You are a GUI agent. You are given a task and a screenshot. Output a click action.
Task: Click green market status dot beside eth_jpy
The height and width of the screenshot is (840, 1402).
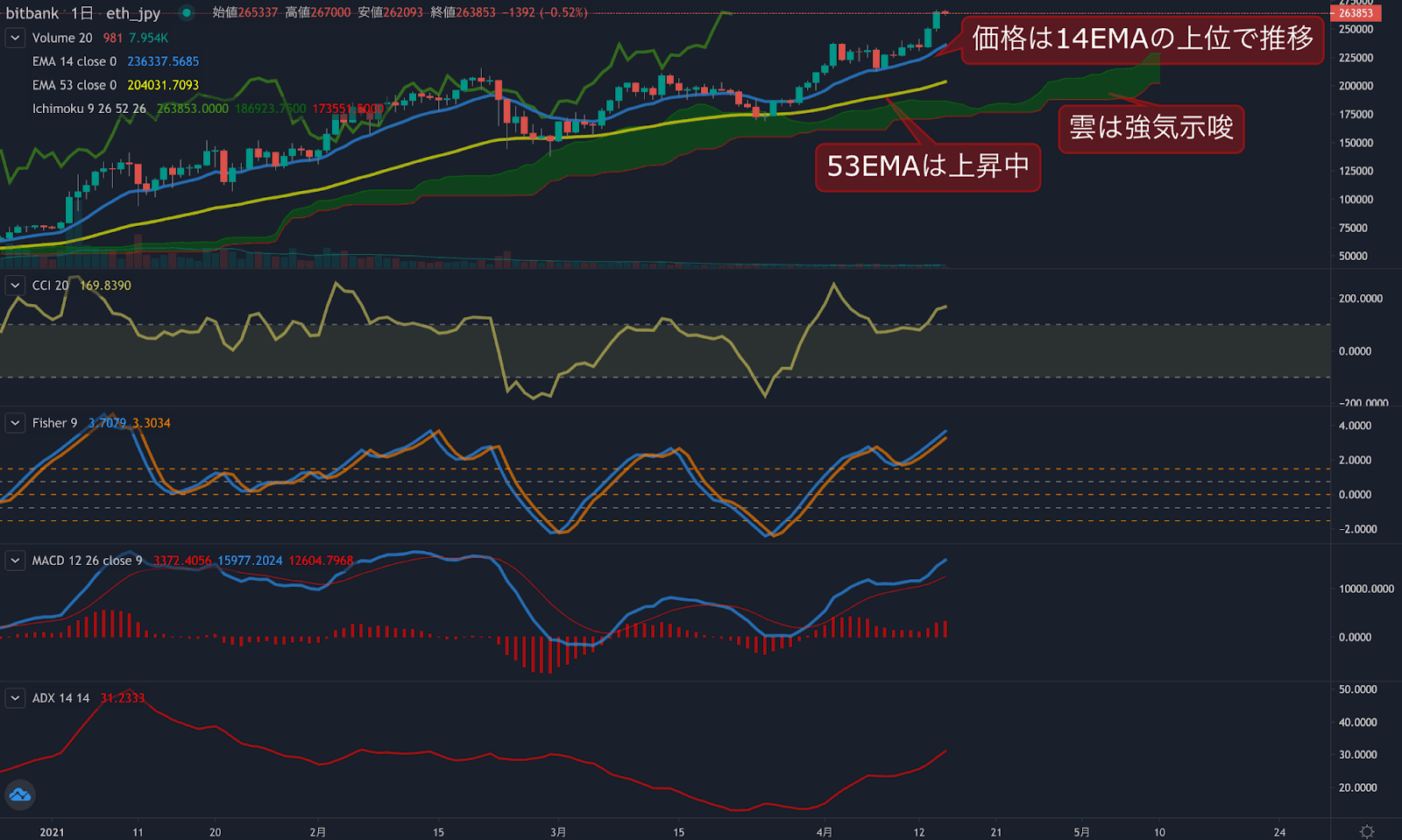(x=187, y=13)
